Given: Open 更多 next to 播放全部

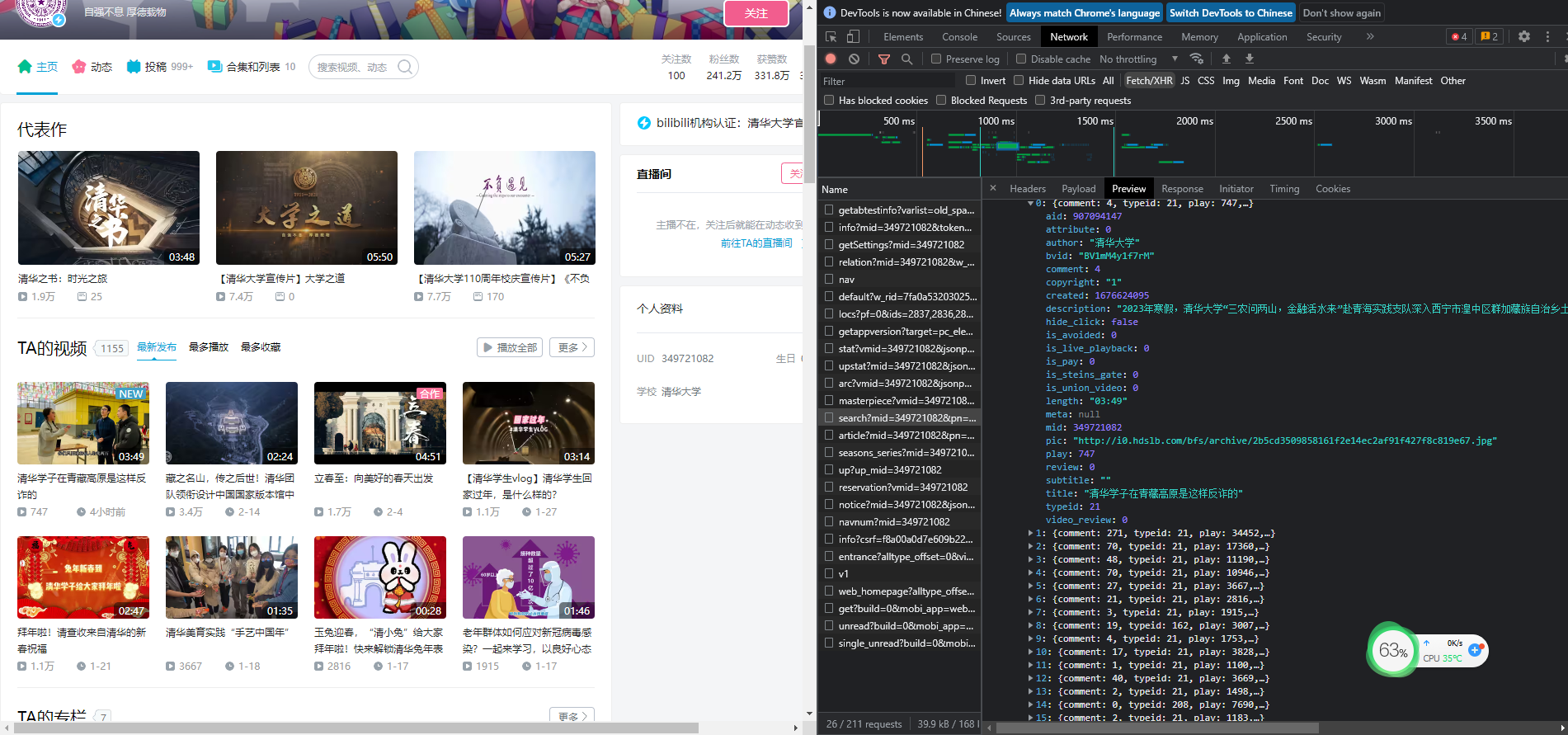Looking at the screenshot, I should pyautogui.click(x=572, y=347).
